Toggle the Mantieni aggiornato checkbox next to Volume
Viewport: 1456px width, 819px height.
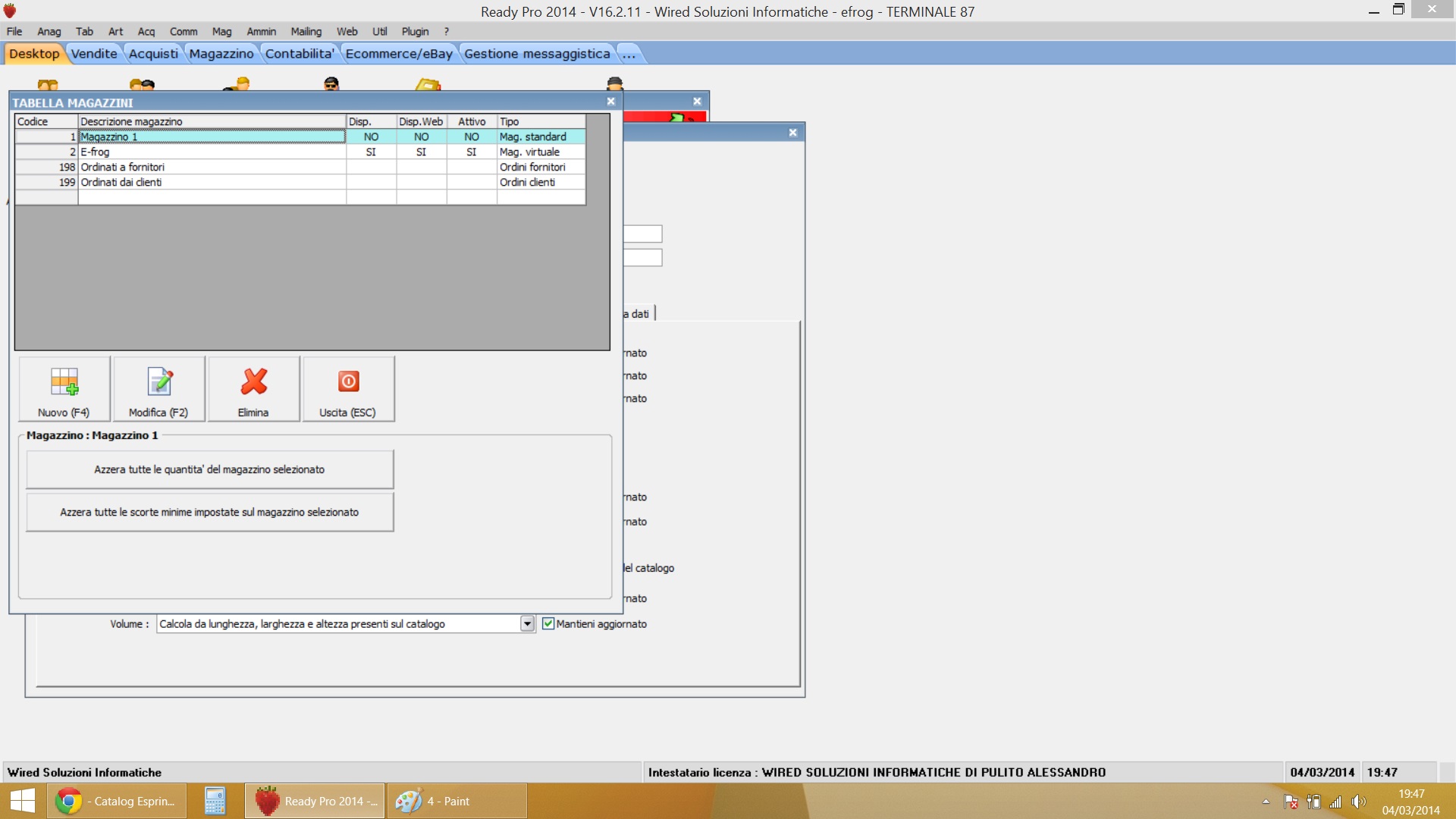pos(548,623)
